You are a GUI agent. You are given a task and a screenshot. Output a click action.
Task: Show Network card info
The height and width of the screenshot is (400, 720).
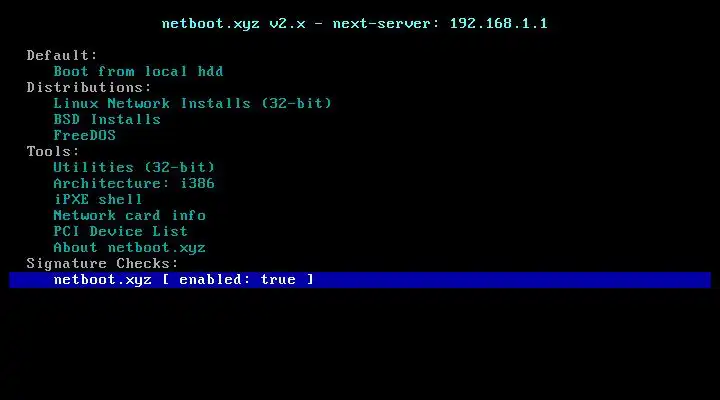[x=129, y=215]
